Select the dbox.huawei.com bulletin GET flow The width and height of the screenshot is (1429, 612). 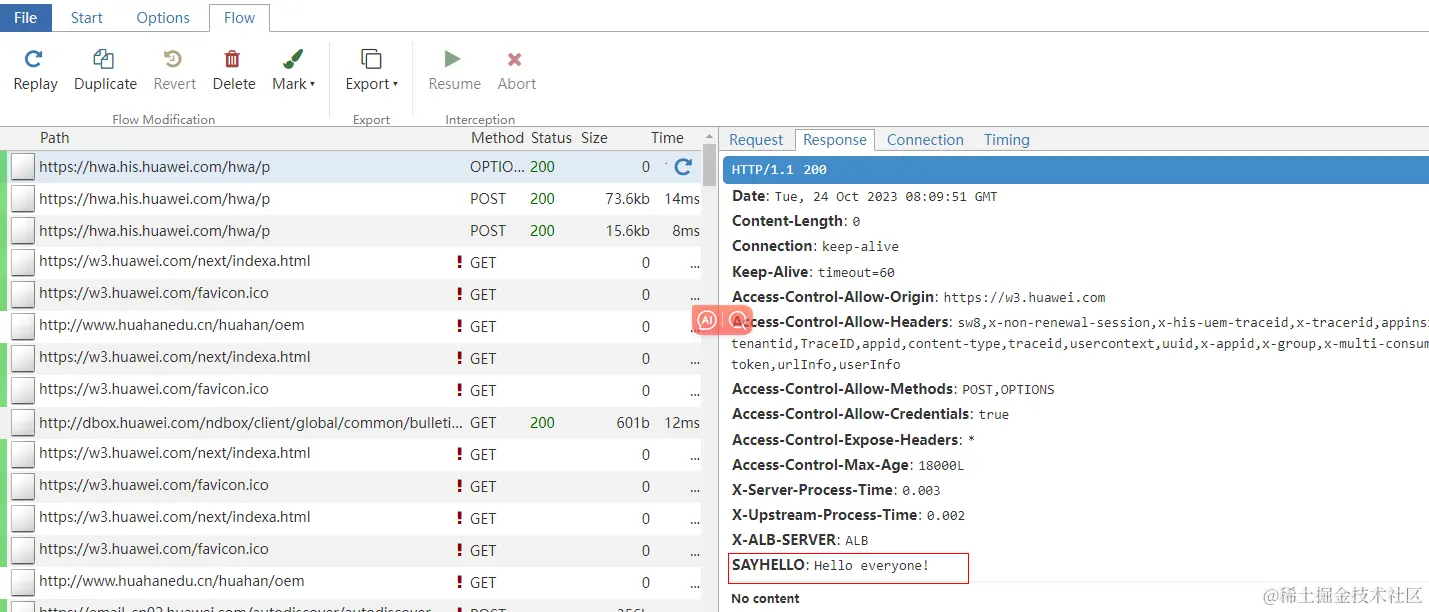coord(352,423)
